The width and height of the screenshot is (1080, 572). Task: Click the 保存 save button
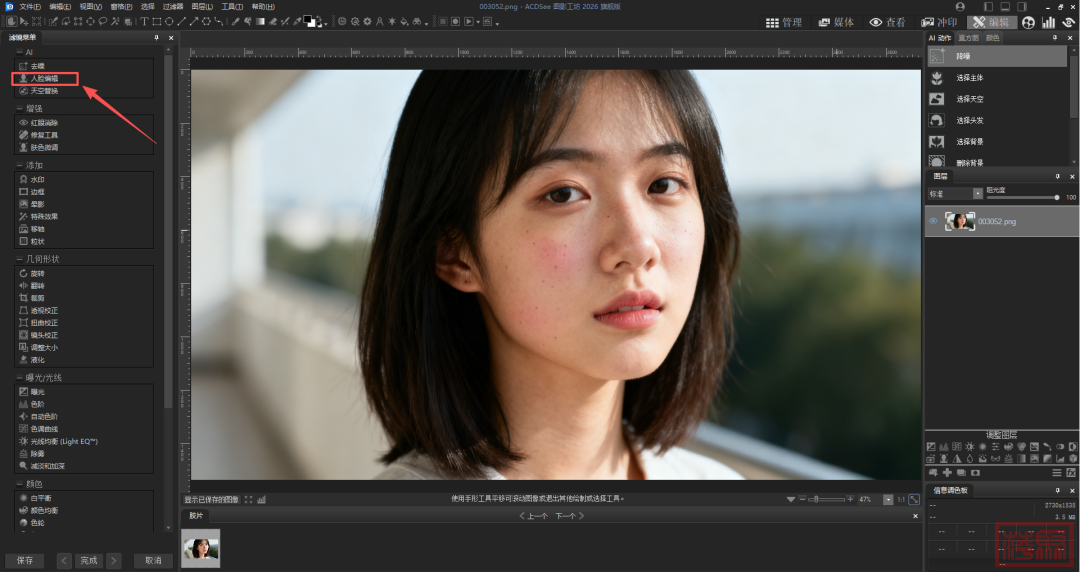(24, 560)
